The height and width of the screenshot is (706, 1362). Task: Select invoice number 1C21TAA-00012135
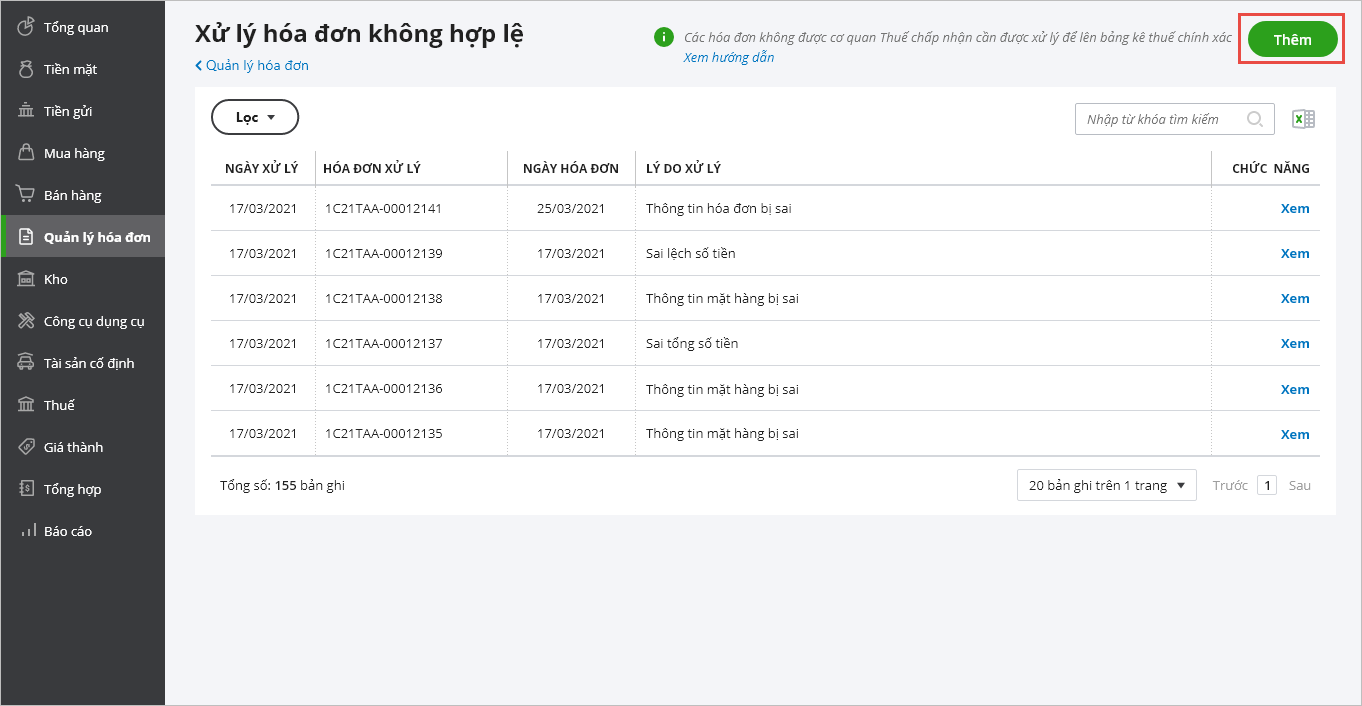(383, 434)
